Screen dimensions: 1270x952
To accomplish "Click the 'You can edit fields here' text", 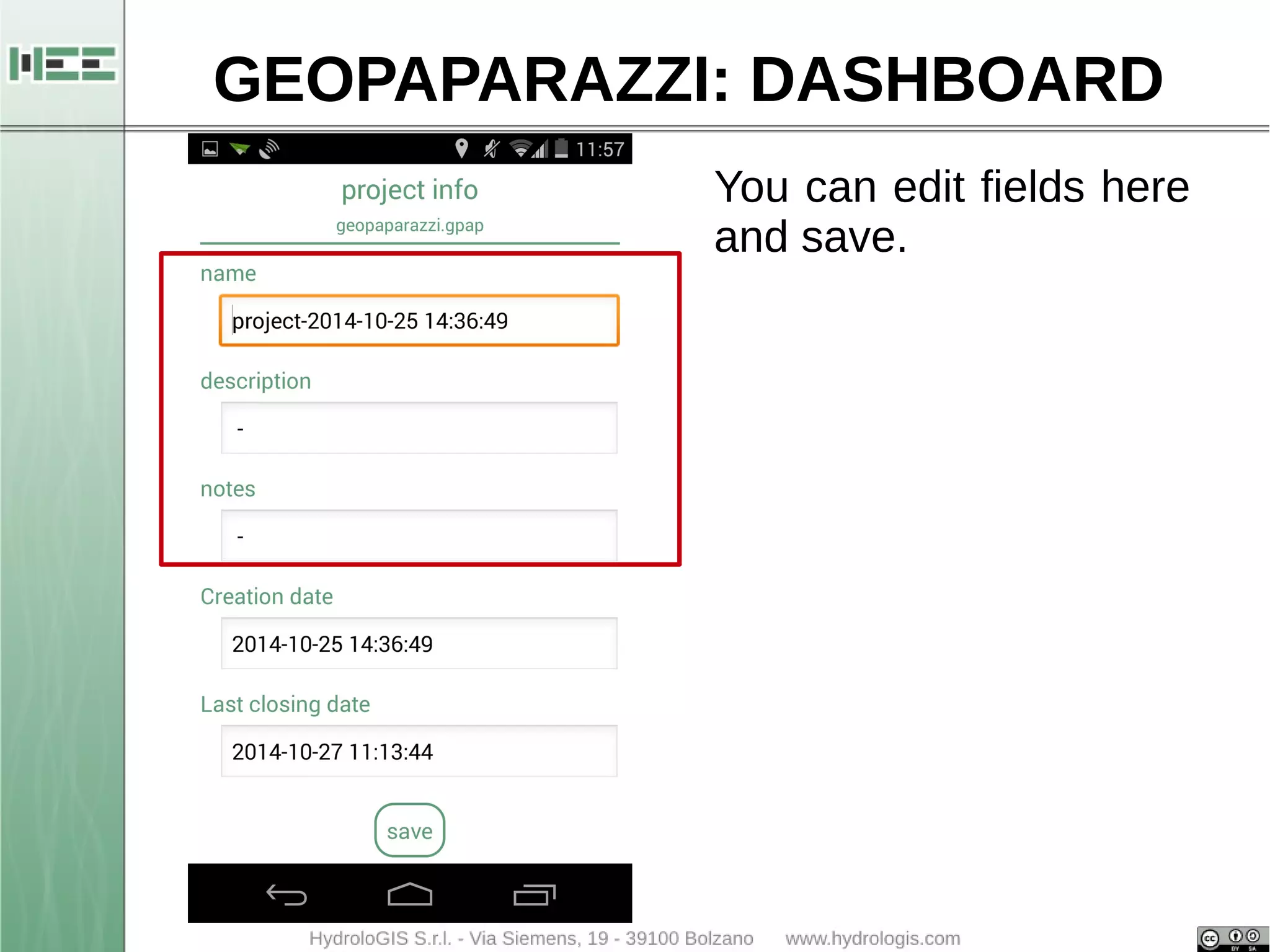I will [x=952, y=187].
